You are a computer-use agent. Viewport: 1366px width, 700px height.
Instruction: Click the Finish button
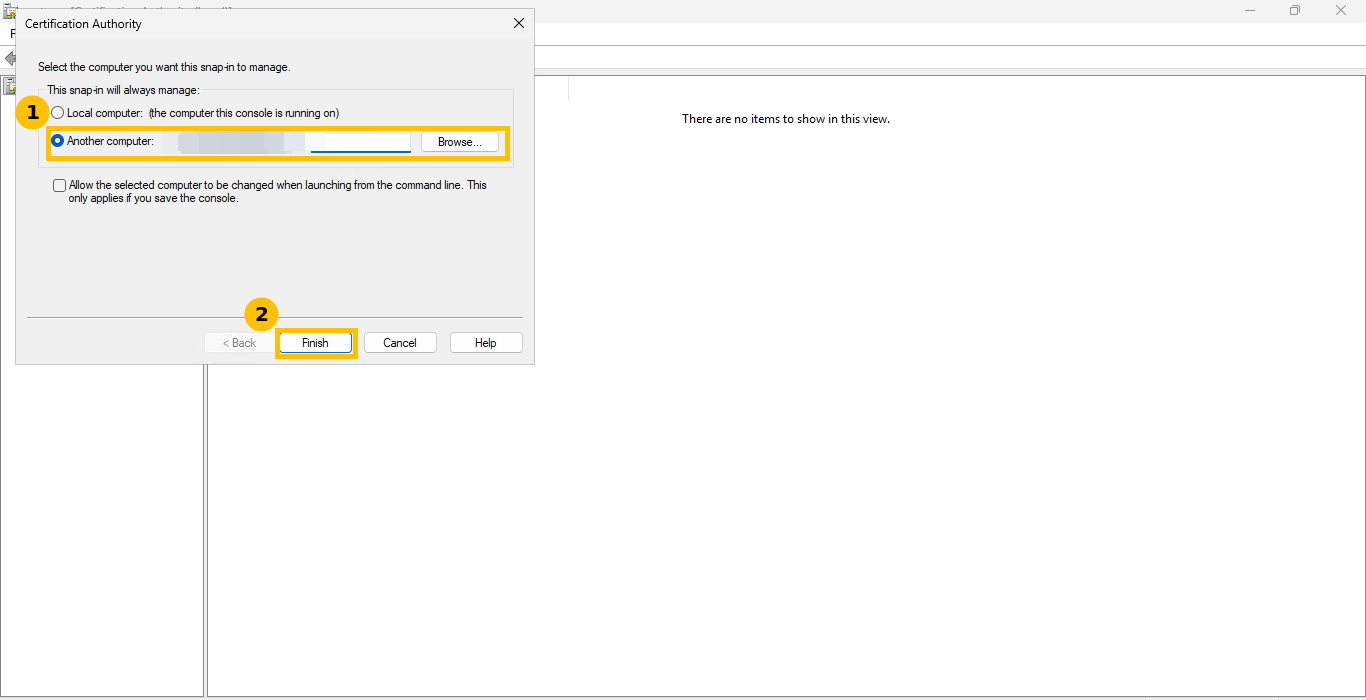click(315, 343)
